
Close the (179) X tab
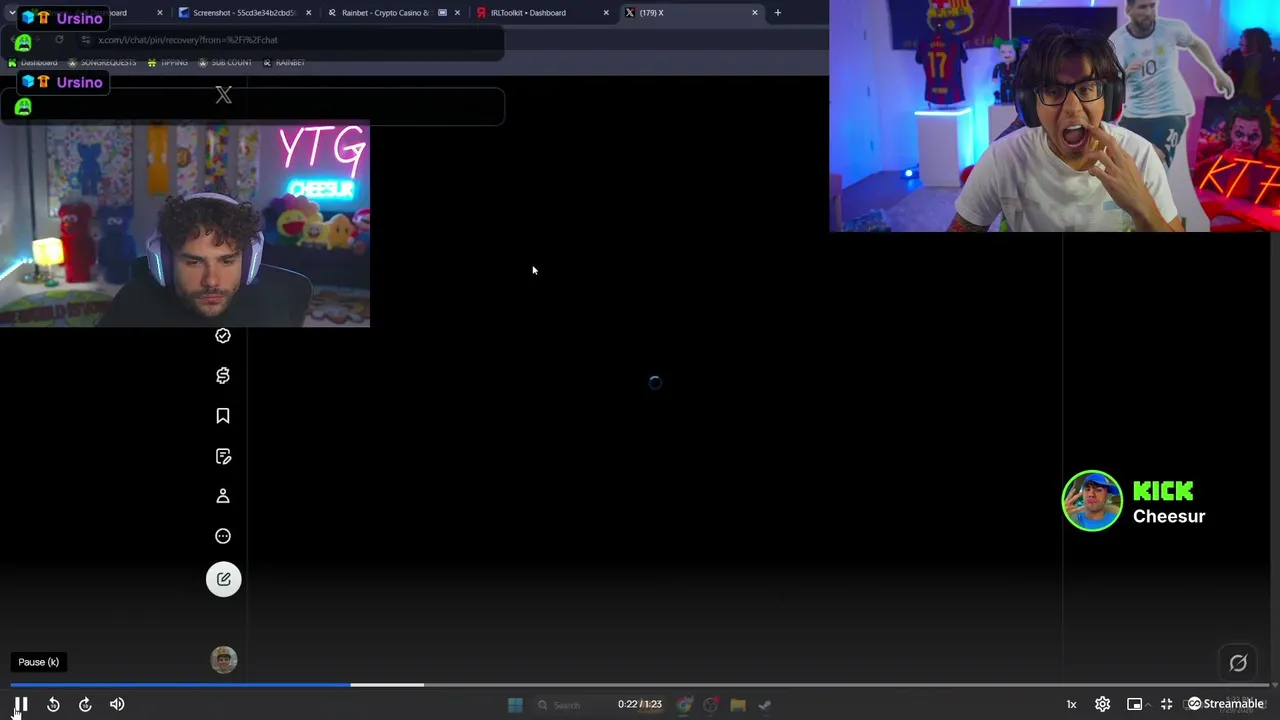pyautogui.click(x=755, y=13)
